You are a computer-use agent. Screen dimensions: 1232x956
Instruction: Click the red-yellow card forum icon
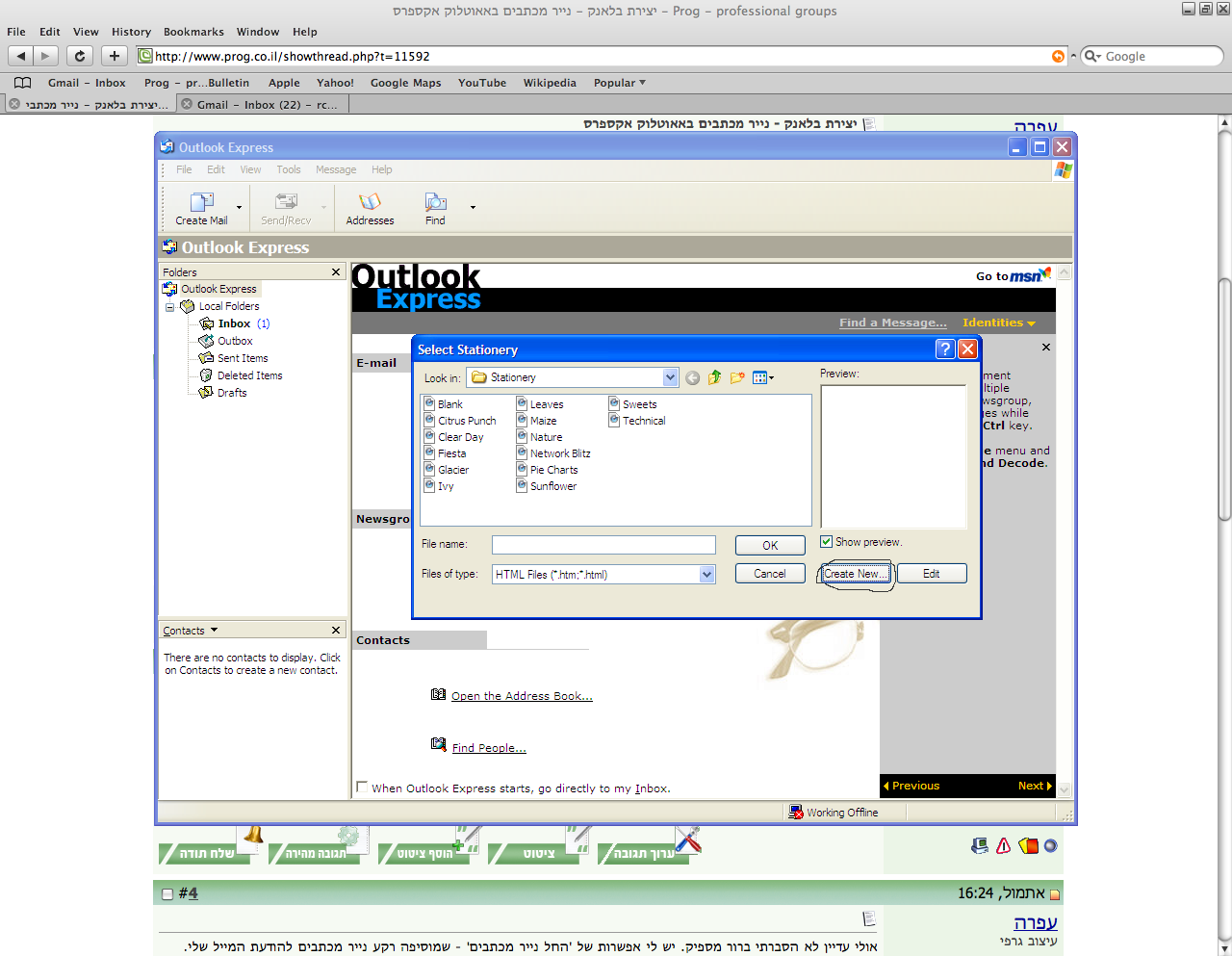click(x=1028, y=845)
